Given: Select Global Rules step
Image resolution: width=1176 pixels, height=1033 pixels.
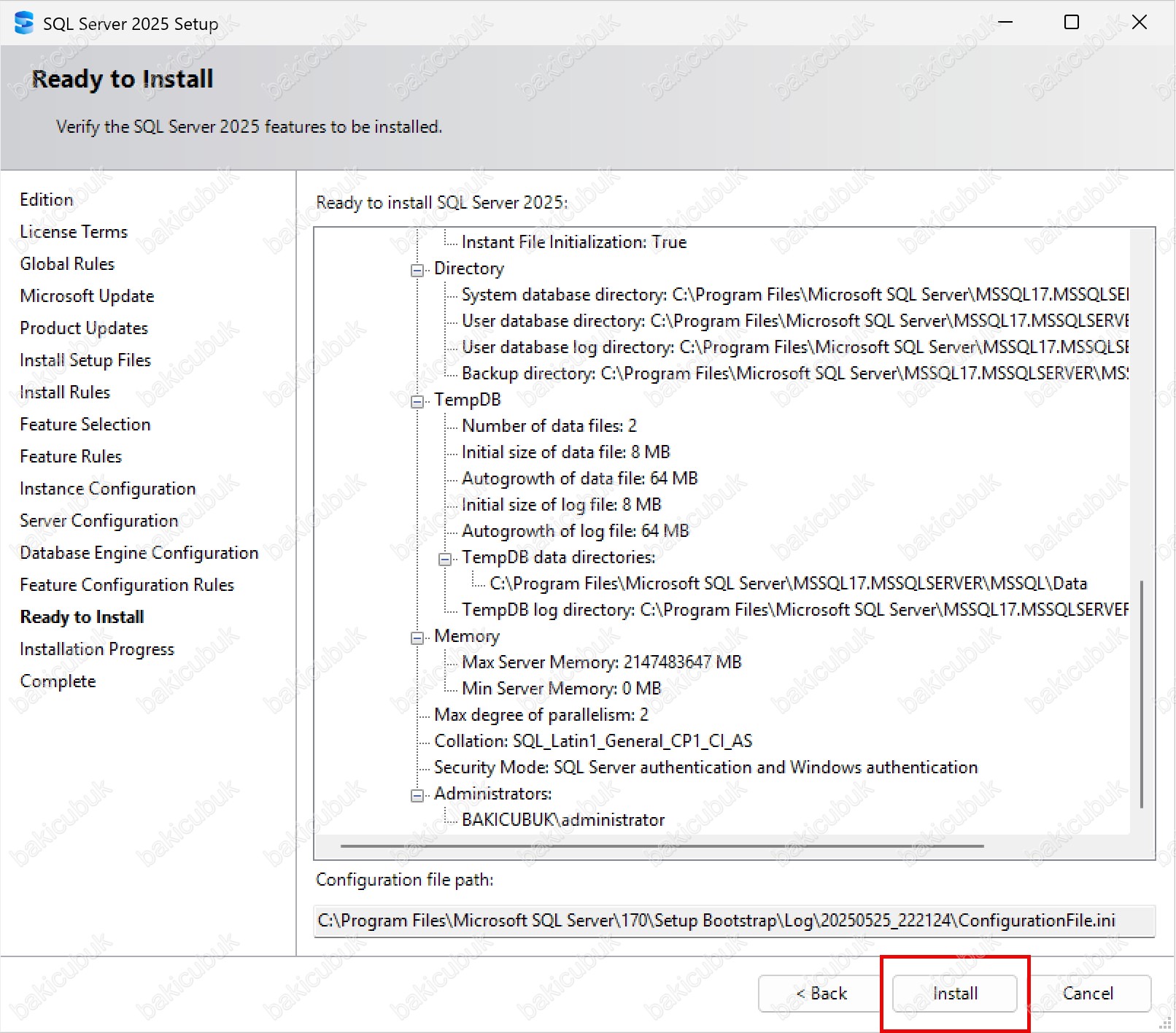Looking at the screenshot, I should coord(67,263).
